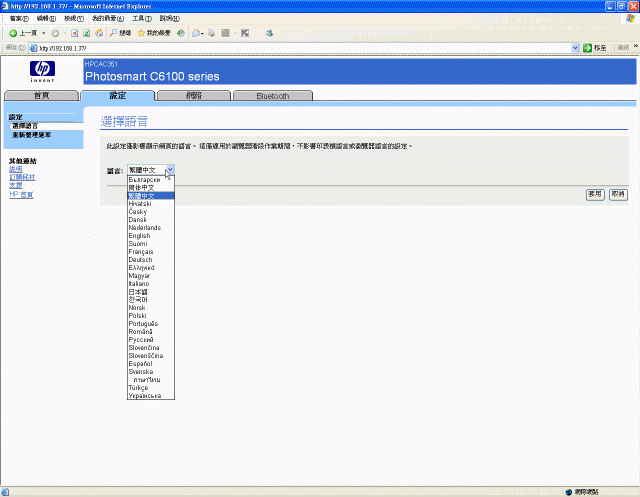Choose 日本語 from language list
The height and width of the screenshot is (497, 640).
151,292
